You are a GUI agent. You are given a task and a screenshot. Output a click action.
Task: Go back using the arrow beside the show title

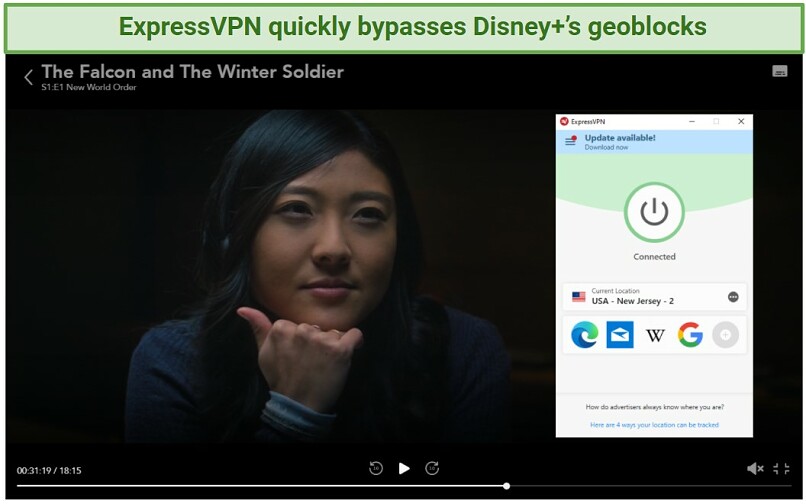tap(28, 77)
